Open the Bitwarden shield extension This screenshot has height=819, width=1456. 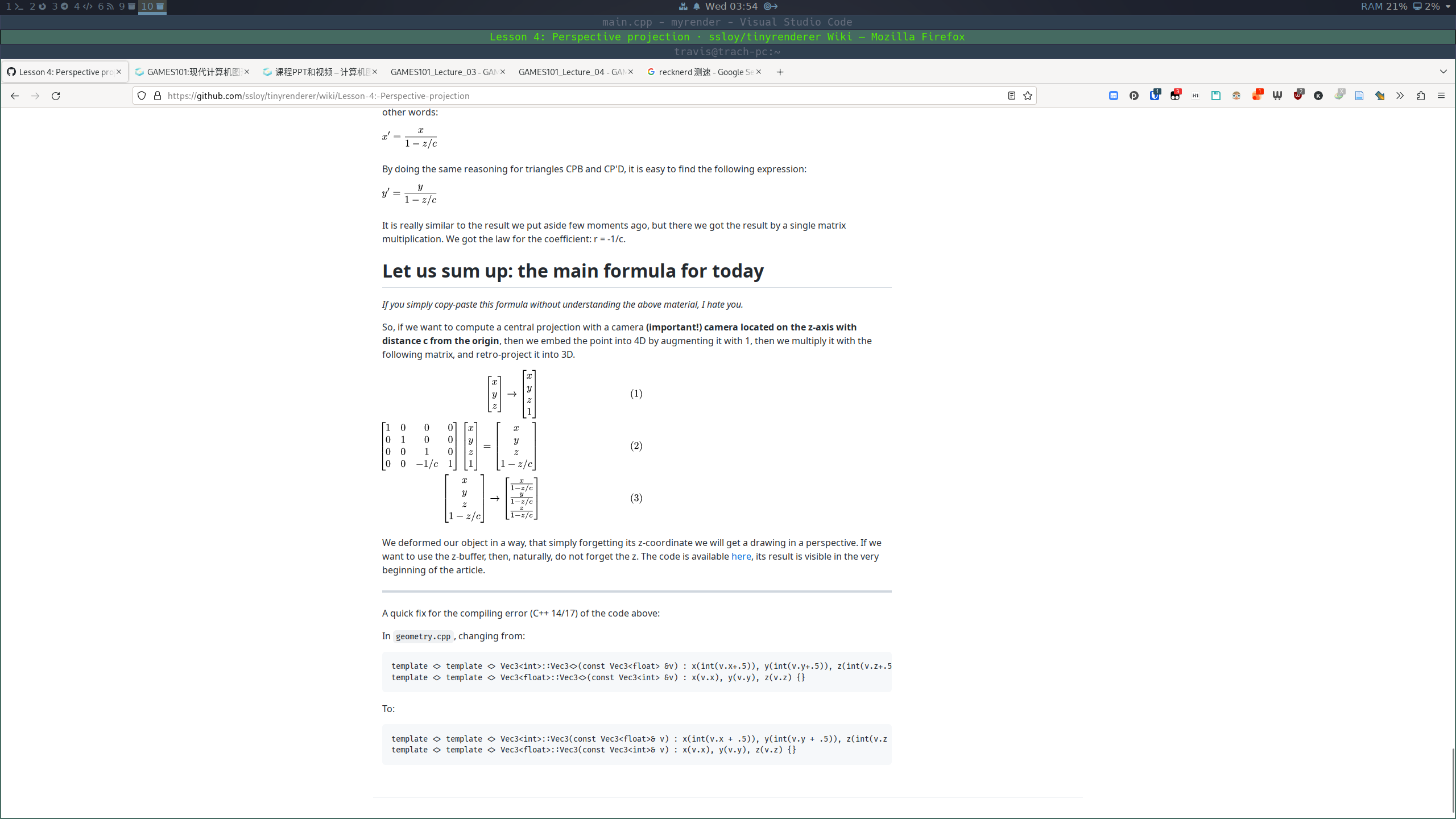click(1155, 96)
